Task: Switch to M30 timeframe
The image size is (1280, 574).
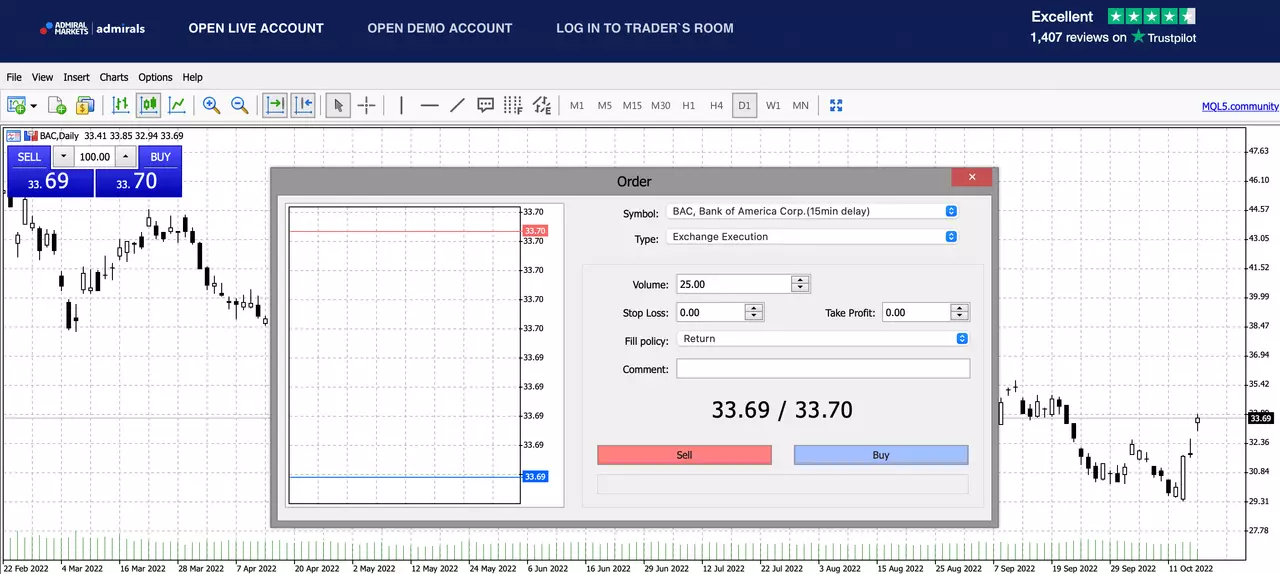Action: click(x=661, y=105)
